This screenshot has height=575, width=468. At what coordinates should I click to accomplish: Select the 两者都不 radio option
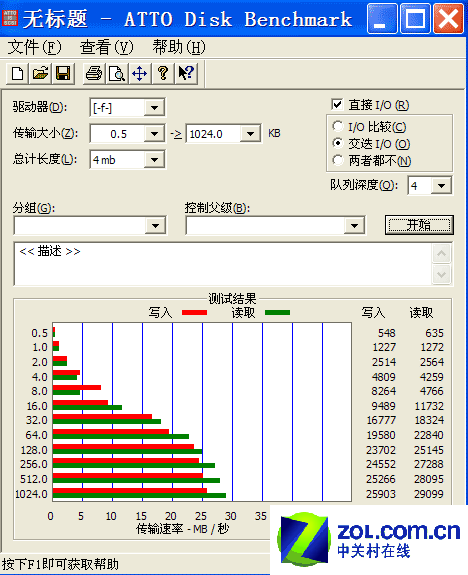pyautogui.click(x=337, y=160)
